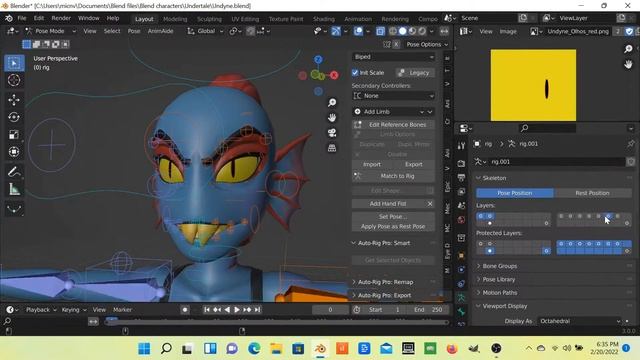Click the Import button
Image resolution: width=640 pixels, height=360 pixels.
[x=372, y=164]
